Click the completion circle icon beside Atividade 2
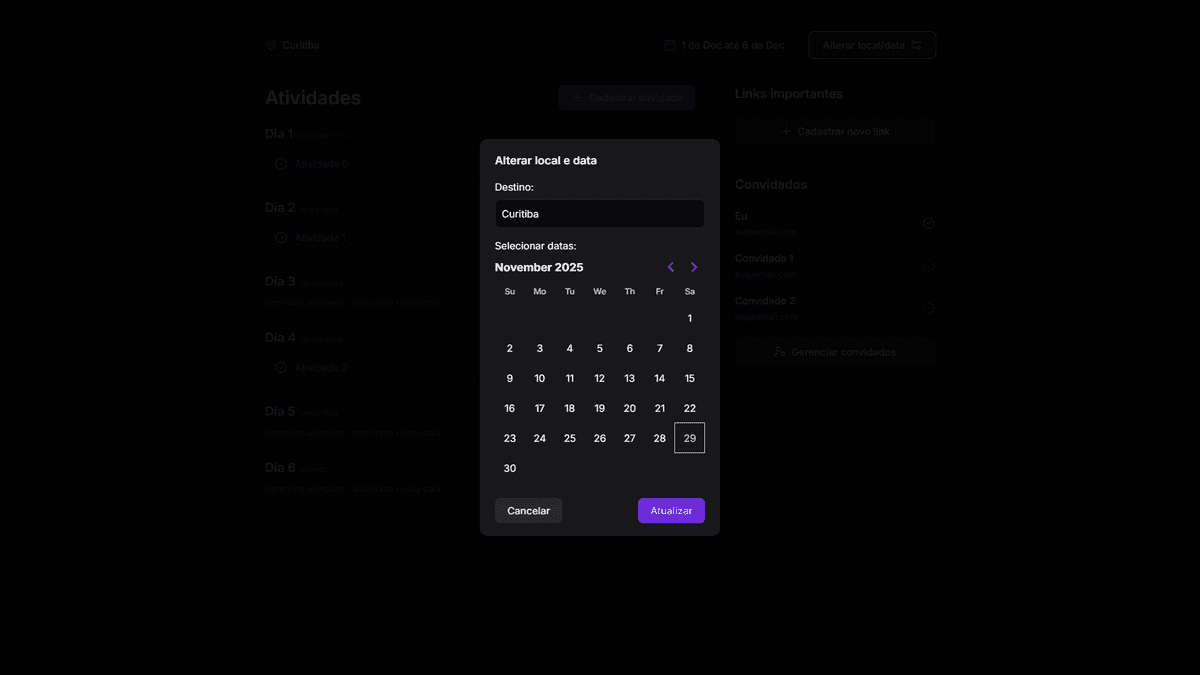 pyautogui.click(x=281, y=367)
